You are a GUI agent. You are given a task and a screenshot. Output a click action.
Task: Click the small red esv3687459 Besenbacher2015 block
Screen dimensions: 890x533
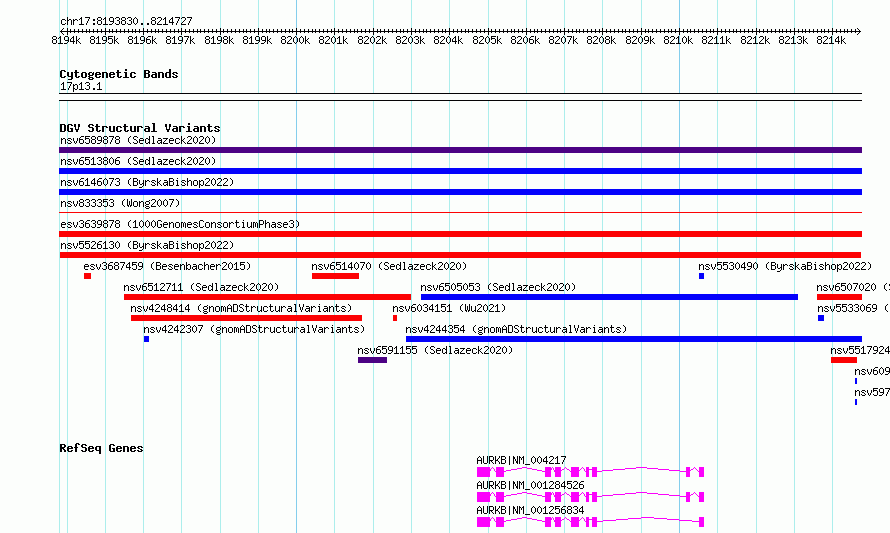(x=87, y=276)
